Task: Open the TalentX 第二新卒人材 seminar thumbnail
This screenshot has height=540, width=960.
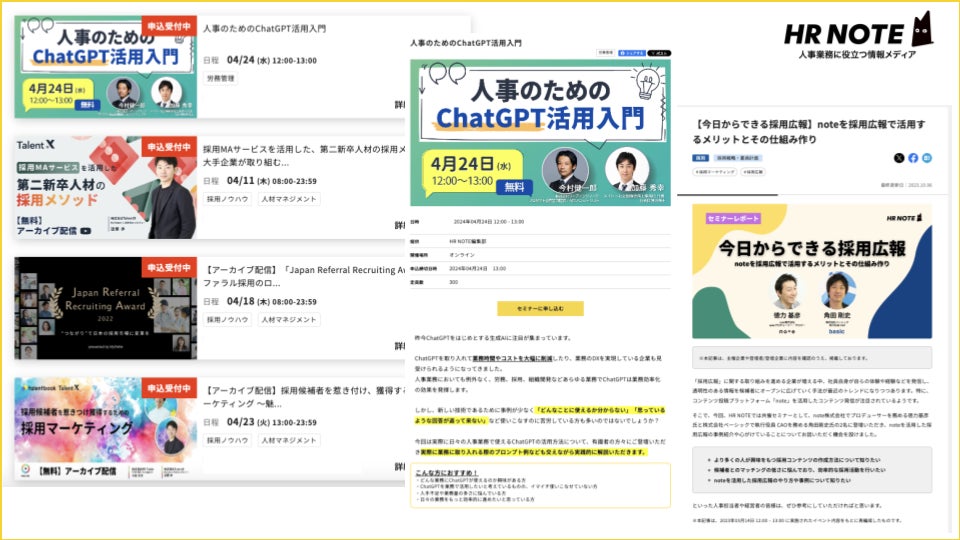Action: pyautogui.click(x=105, y=187)
